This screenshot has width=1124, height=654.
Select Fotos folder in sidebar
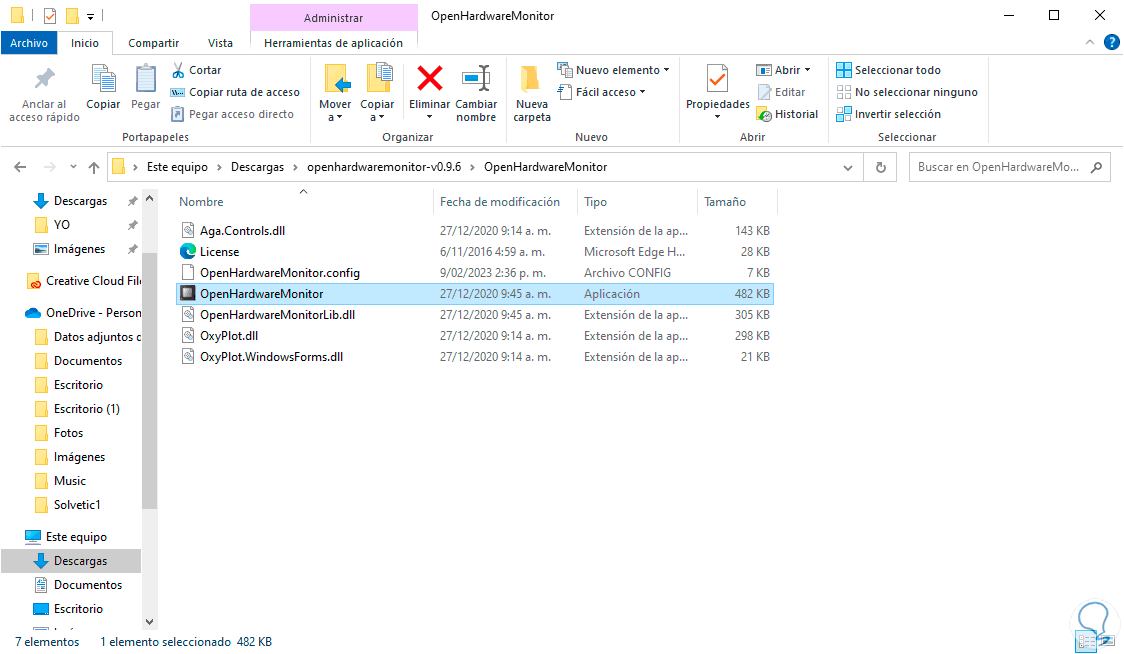[x=68, y=432]
